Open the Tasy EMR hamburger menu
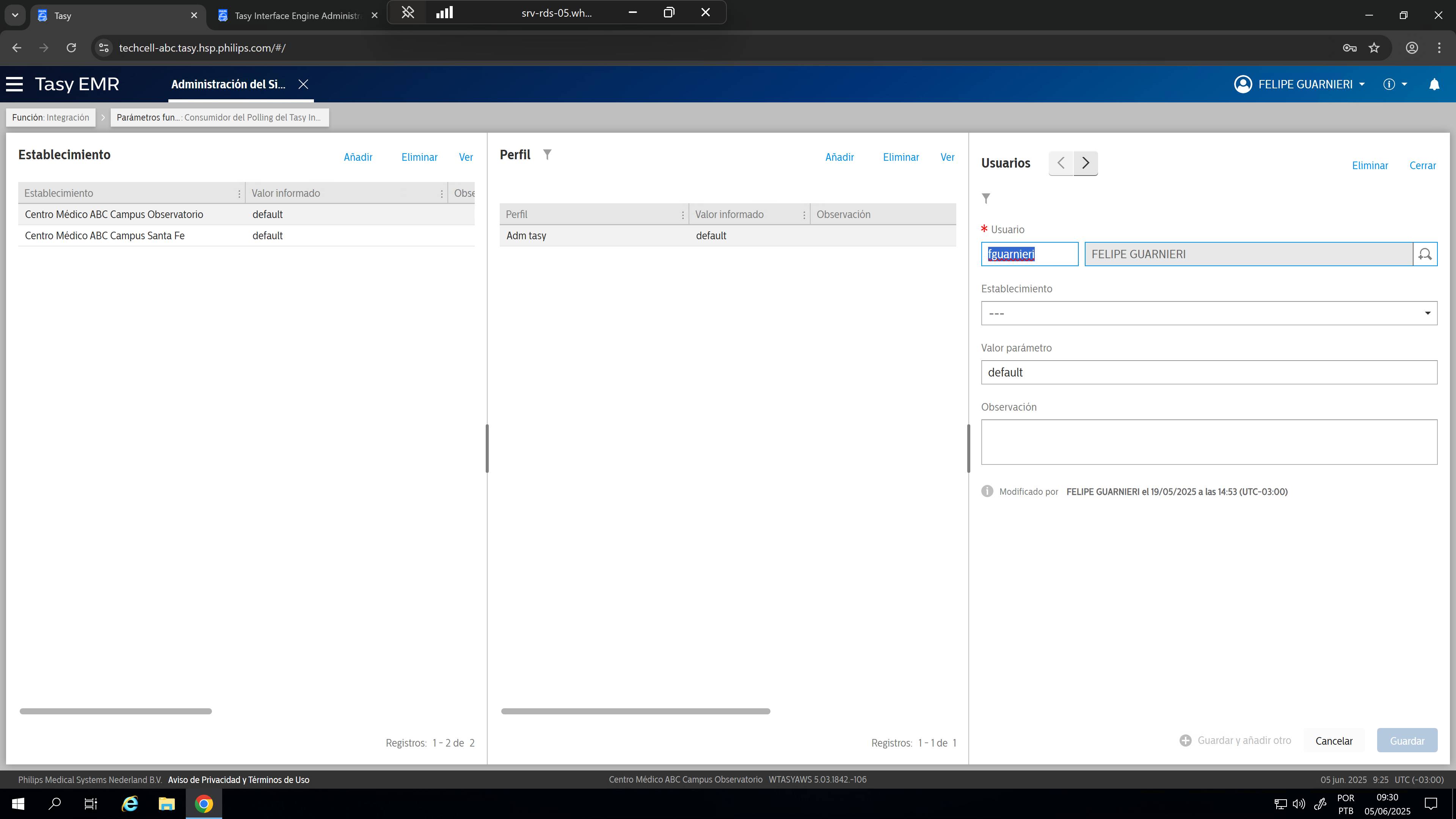This screenshot has width=1456, height=819. (x=14, y=84)
